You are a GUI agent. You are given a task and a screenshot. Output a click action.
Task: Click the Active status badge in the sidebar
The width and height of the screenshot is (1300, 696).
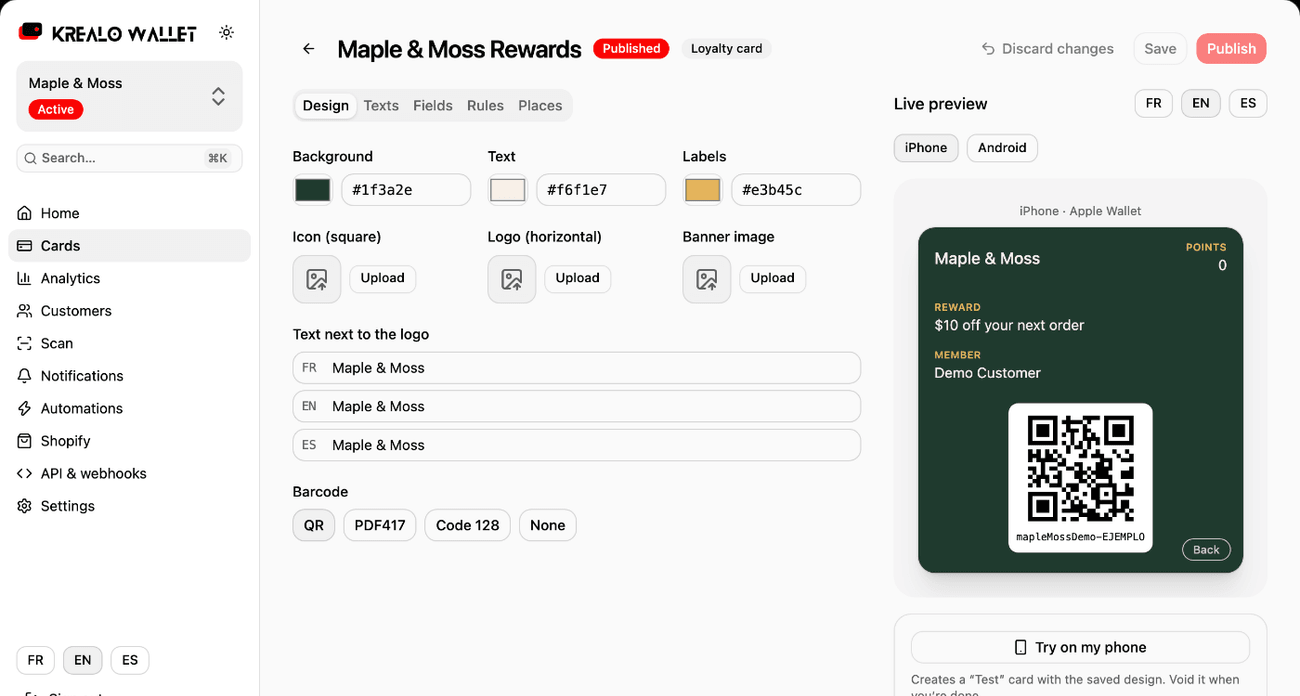pyautogui.click(x=56, y=109)
